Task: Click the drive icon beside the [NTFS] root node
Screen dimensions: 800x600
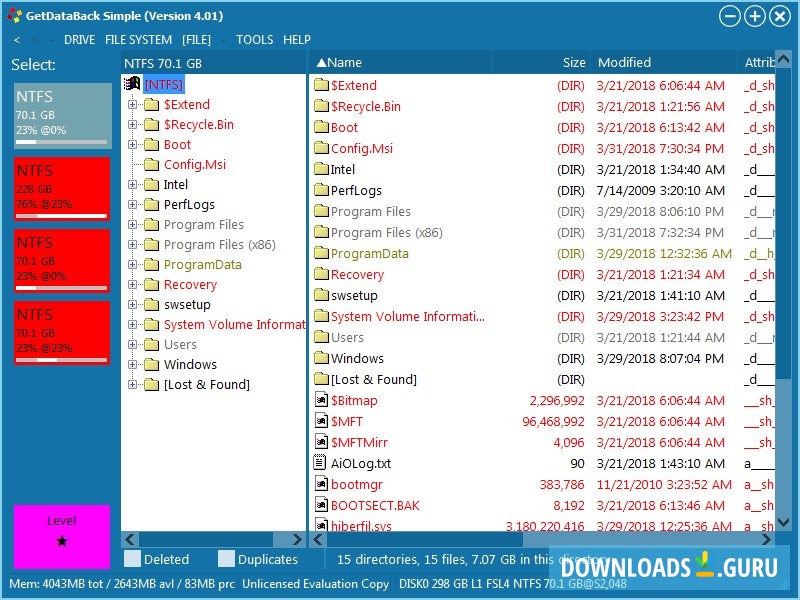Action: 133,84
